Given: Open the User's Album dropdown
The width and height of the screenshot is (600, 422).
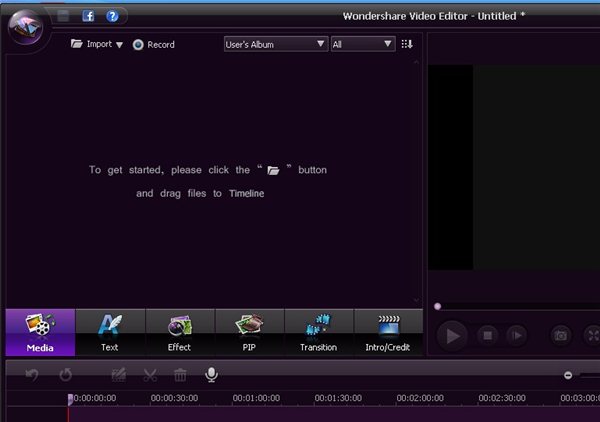Looking at the screenshot, I should coord(276,44).
